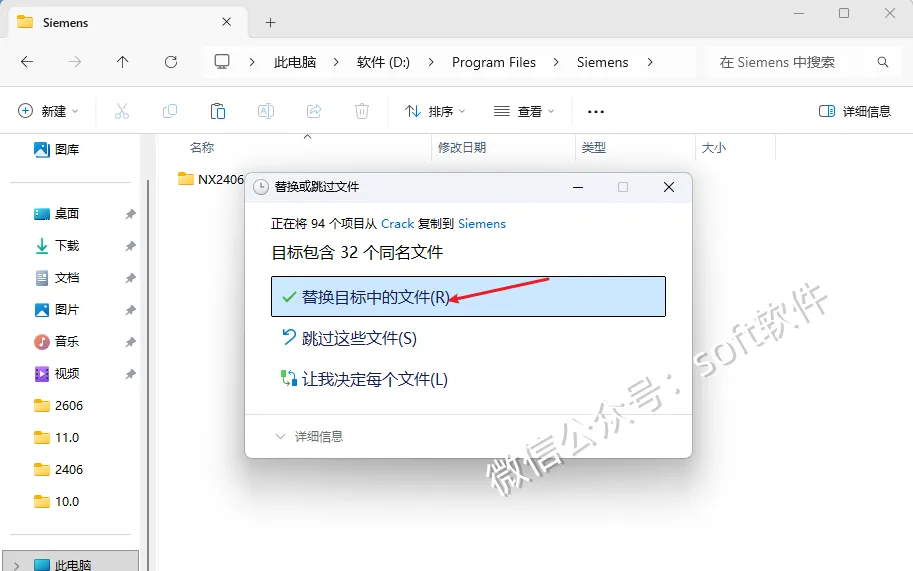Expand the 此电脑 tree node arrow
Screen dimensions: 913x571
[16, 565]
